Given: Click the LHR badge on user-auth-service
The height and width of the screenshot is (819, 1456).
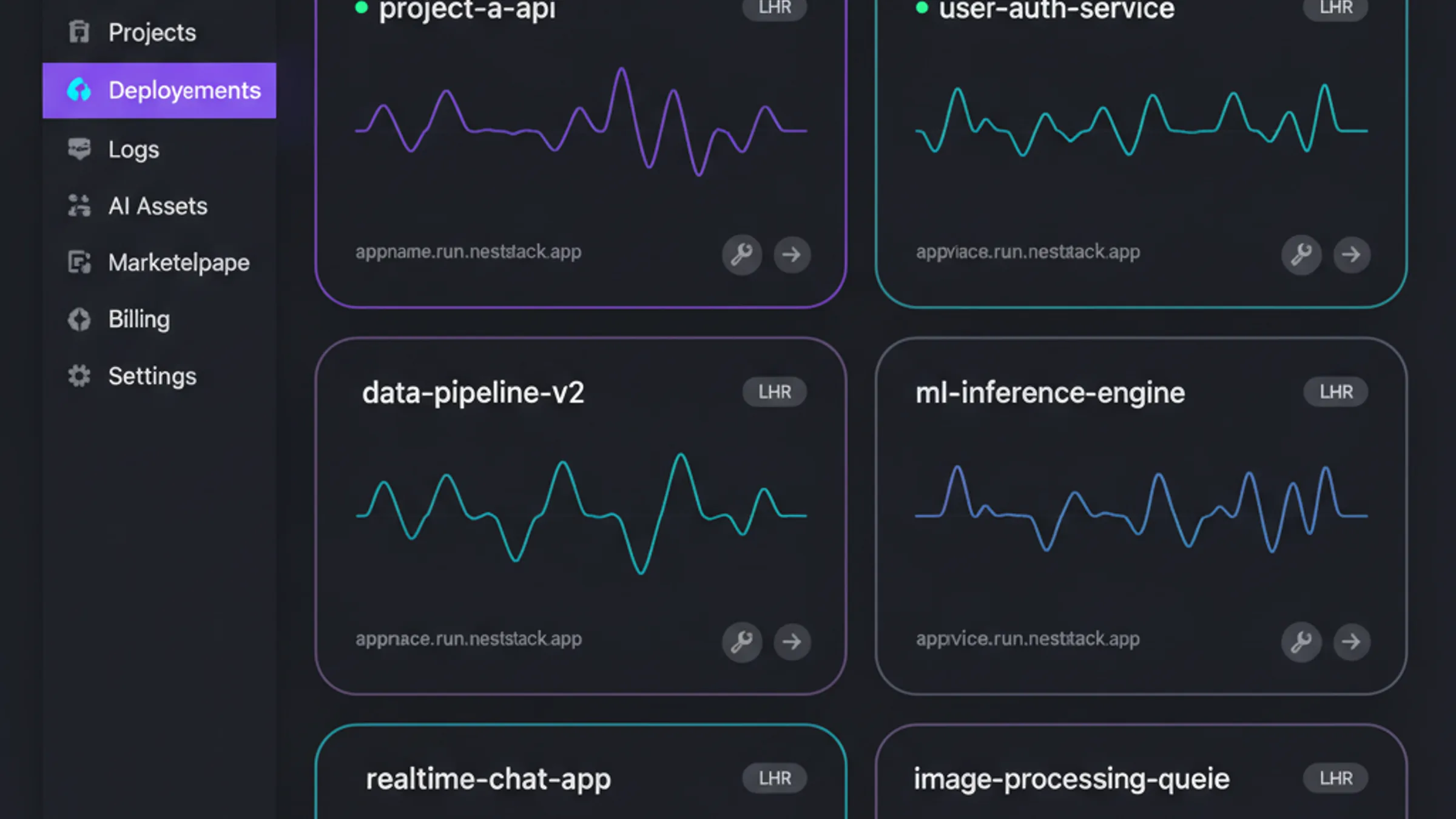Looking at the screenshot, I should [1336, 8].
